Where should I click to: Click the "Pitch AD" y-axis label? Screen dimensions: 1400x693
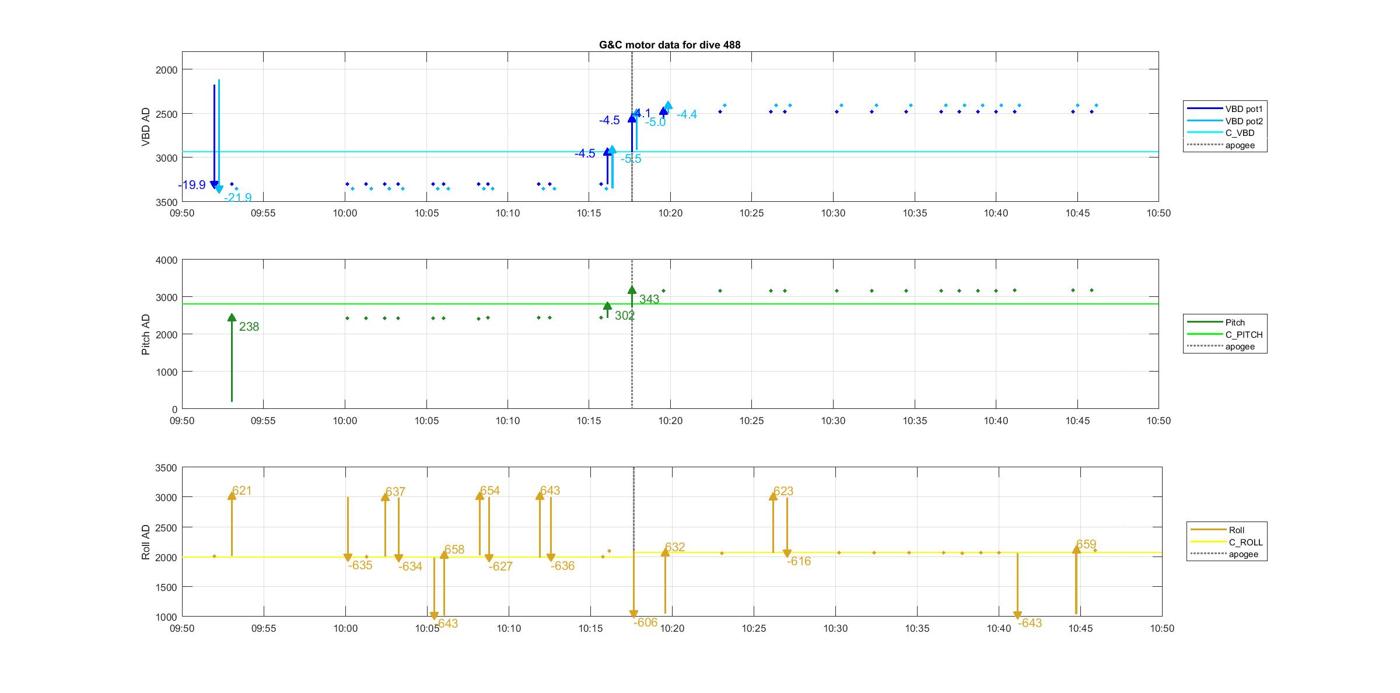click(146, 333)
